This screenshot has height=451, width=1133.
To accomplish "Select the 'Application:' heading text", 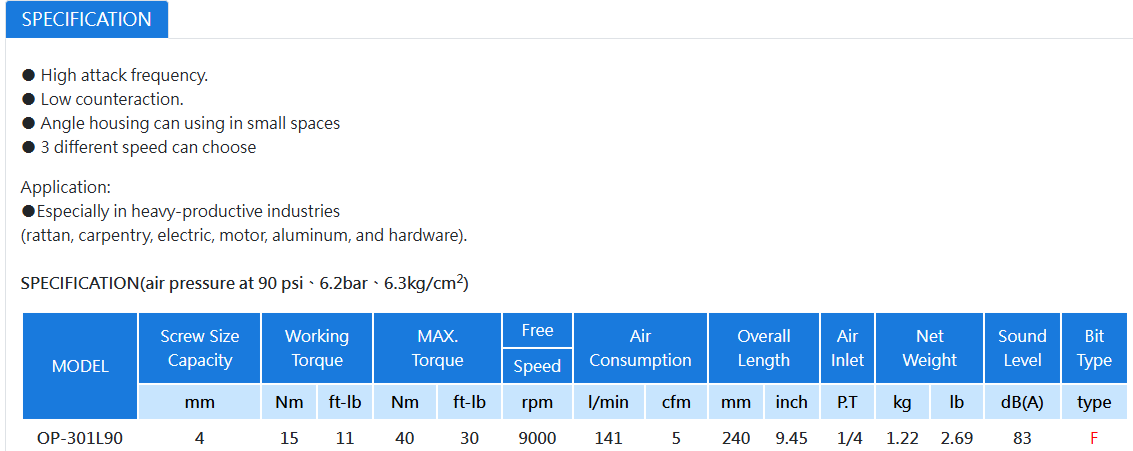I will (x=66, y=187).
